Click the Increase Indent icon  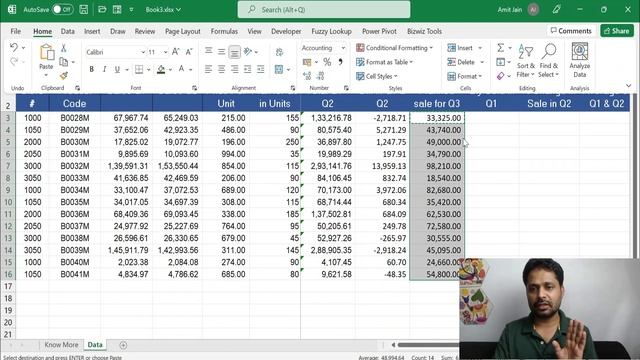(260, 69)
